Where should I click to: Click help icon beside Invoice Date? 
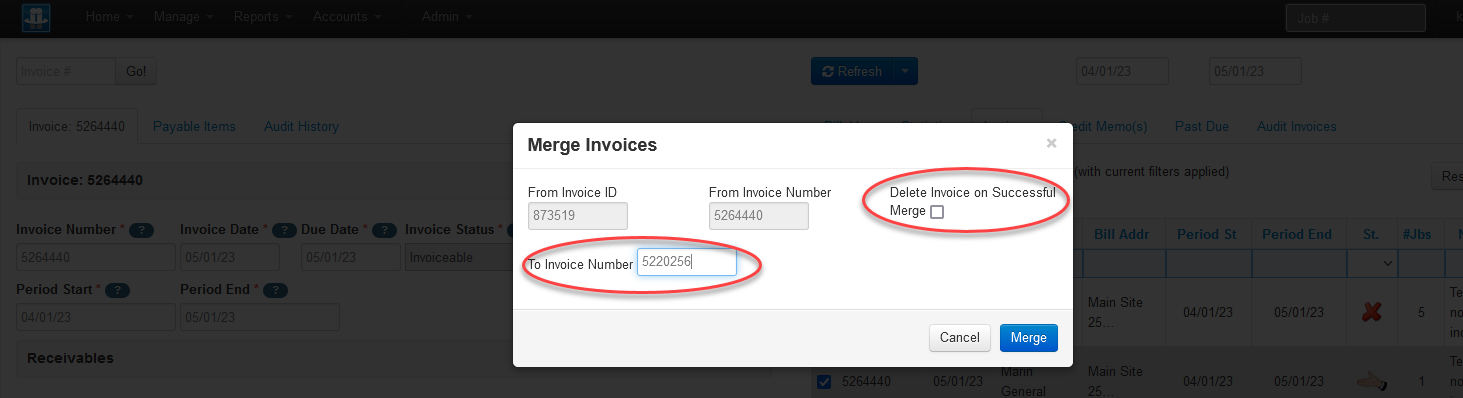(284, 230)
